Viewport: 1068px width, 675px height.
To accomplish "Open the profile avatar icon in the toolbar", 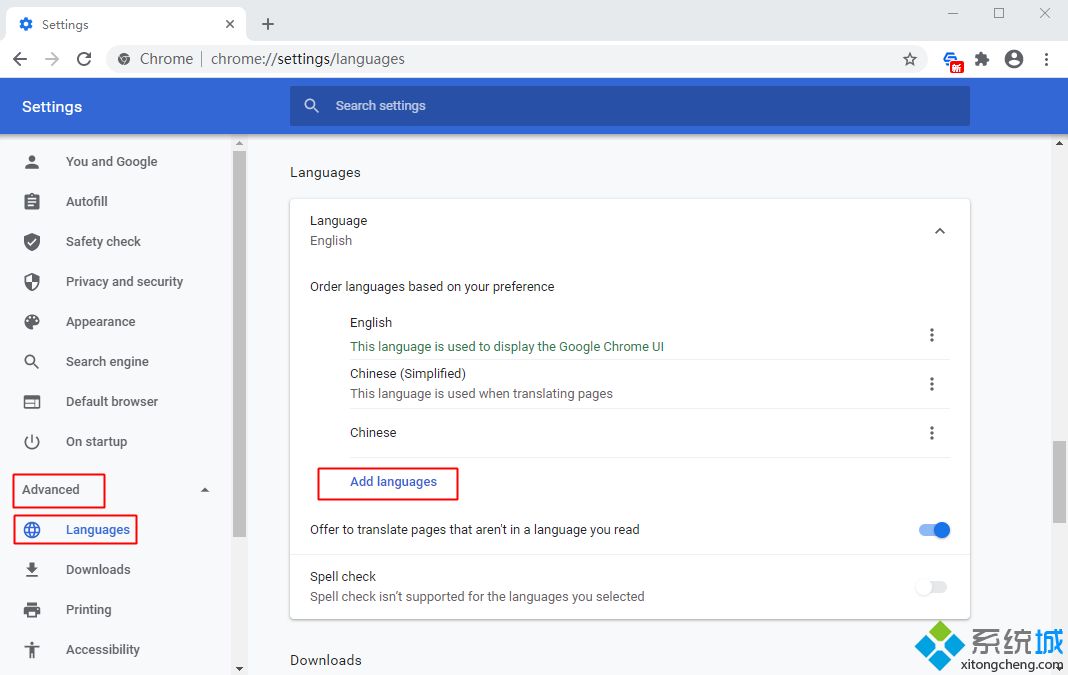I will click(1014, 59).
